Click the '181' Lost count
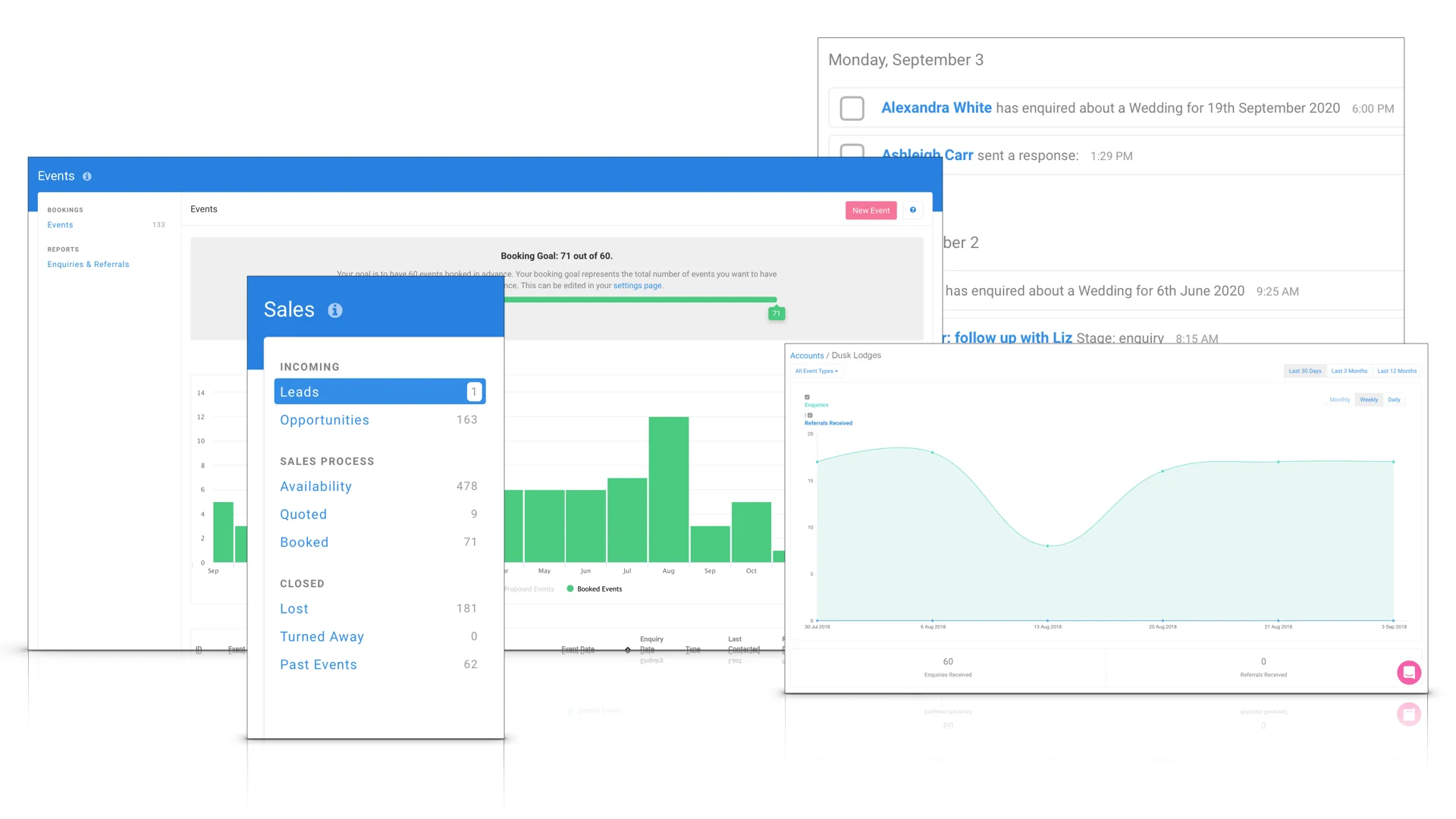 click(x=467, y=609)
